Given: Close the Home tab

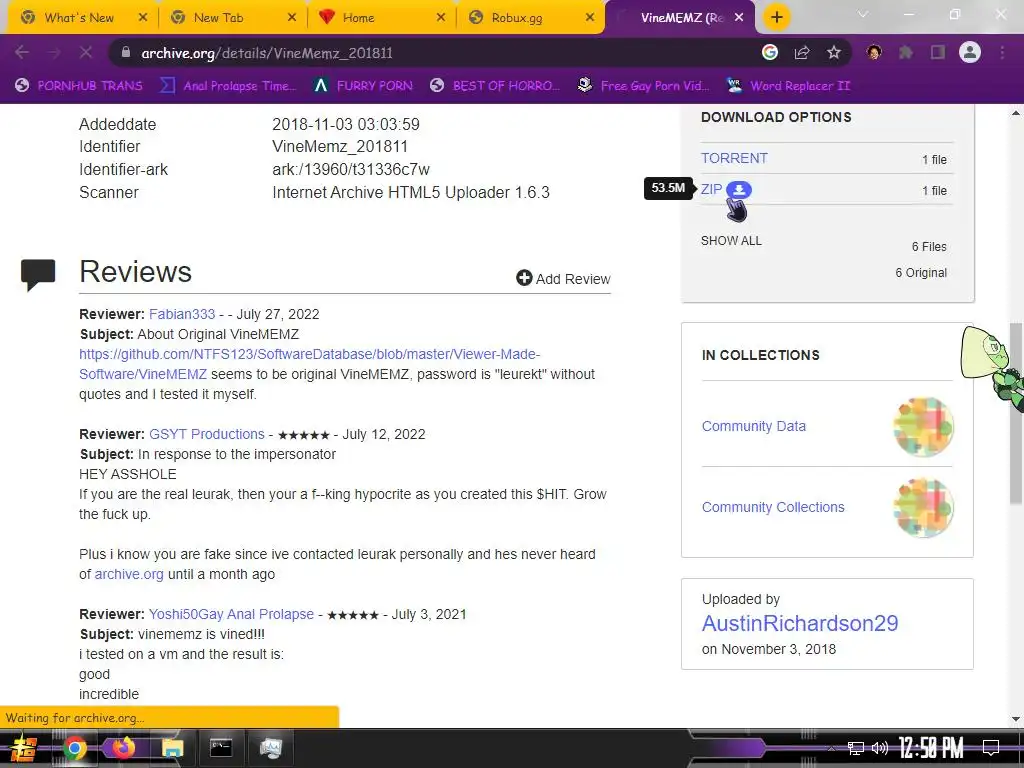Looking at the screenshot, I should click(x=441, y=18).
